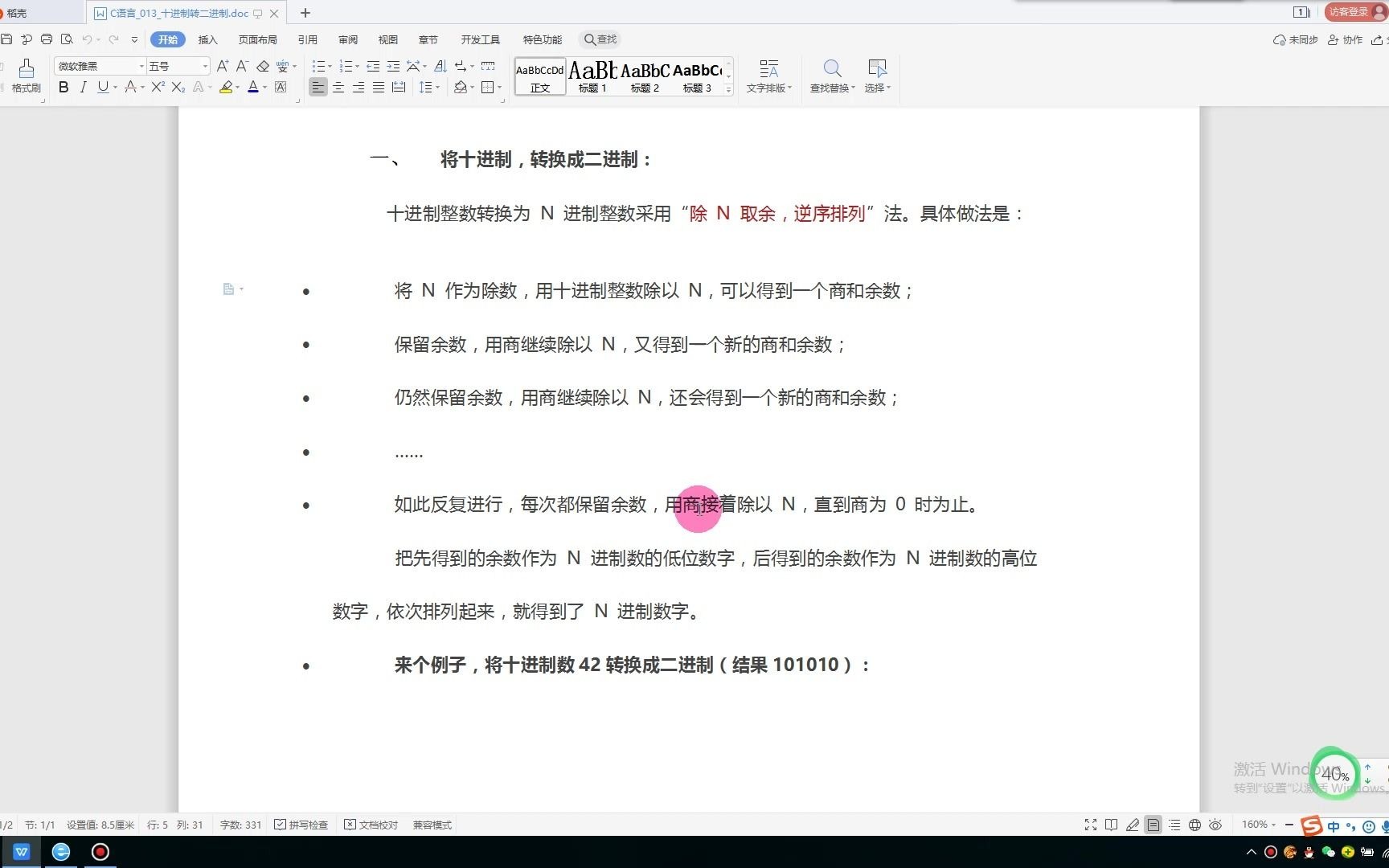Image resolution: width=1389 pixels, height=868 pixels.
Task: Expand highlight color dropdown arrow
Action: (x=238, y=88)
